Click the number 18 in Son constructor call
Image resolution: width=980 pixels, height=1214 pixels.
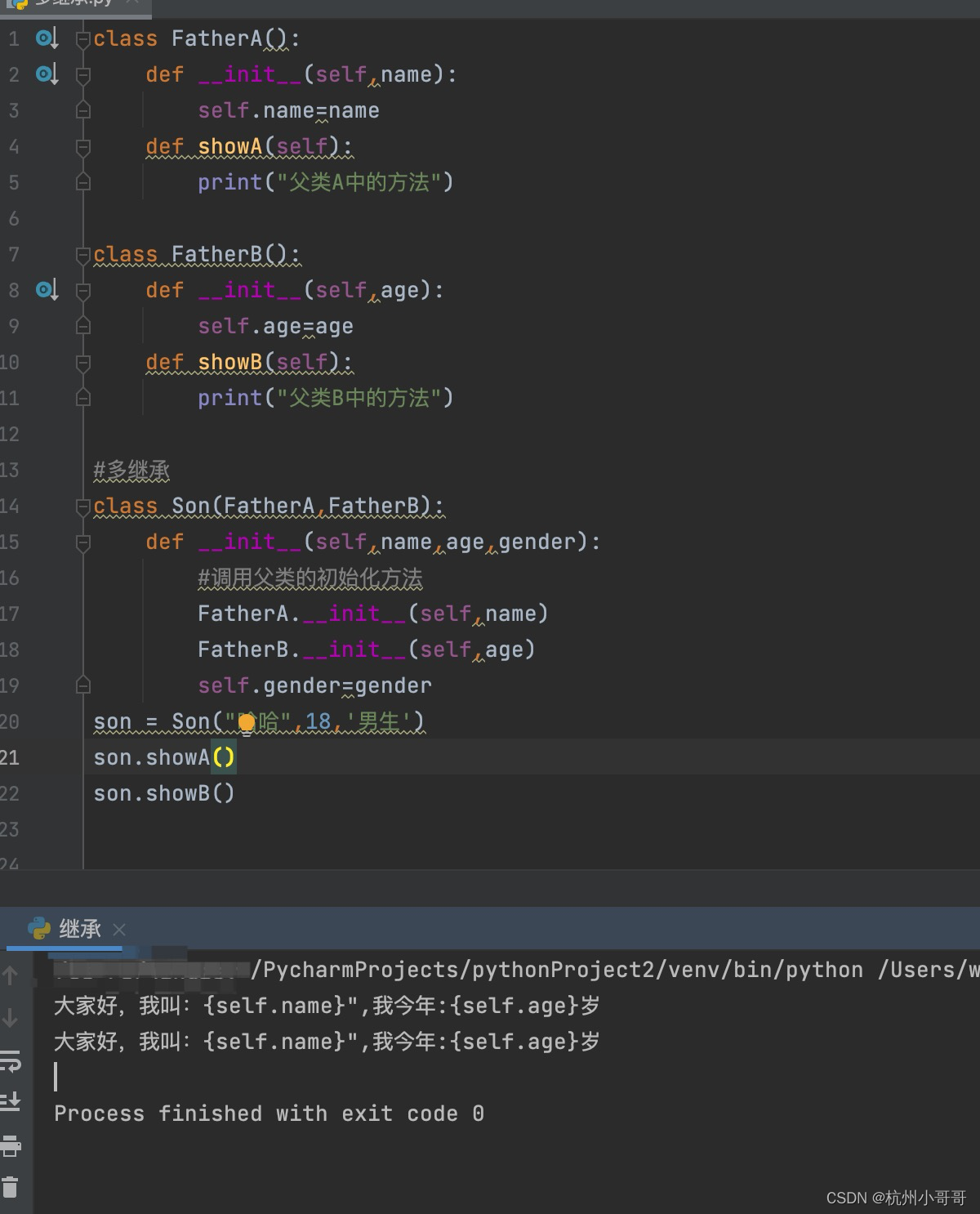[318, 721]
